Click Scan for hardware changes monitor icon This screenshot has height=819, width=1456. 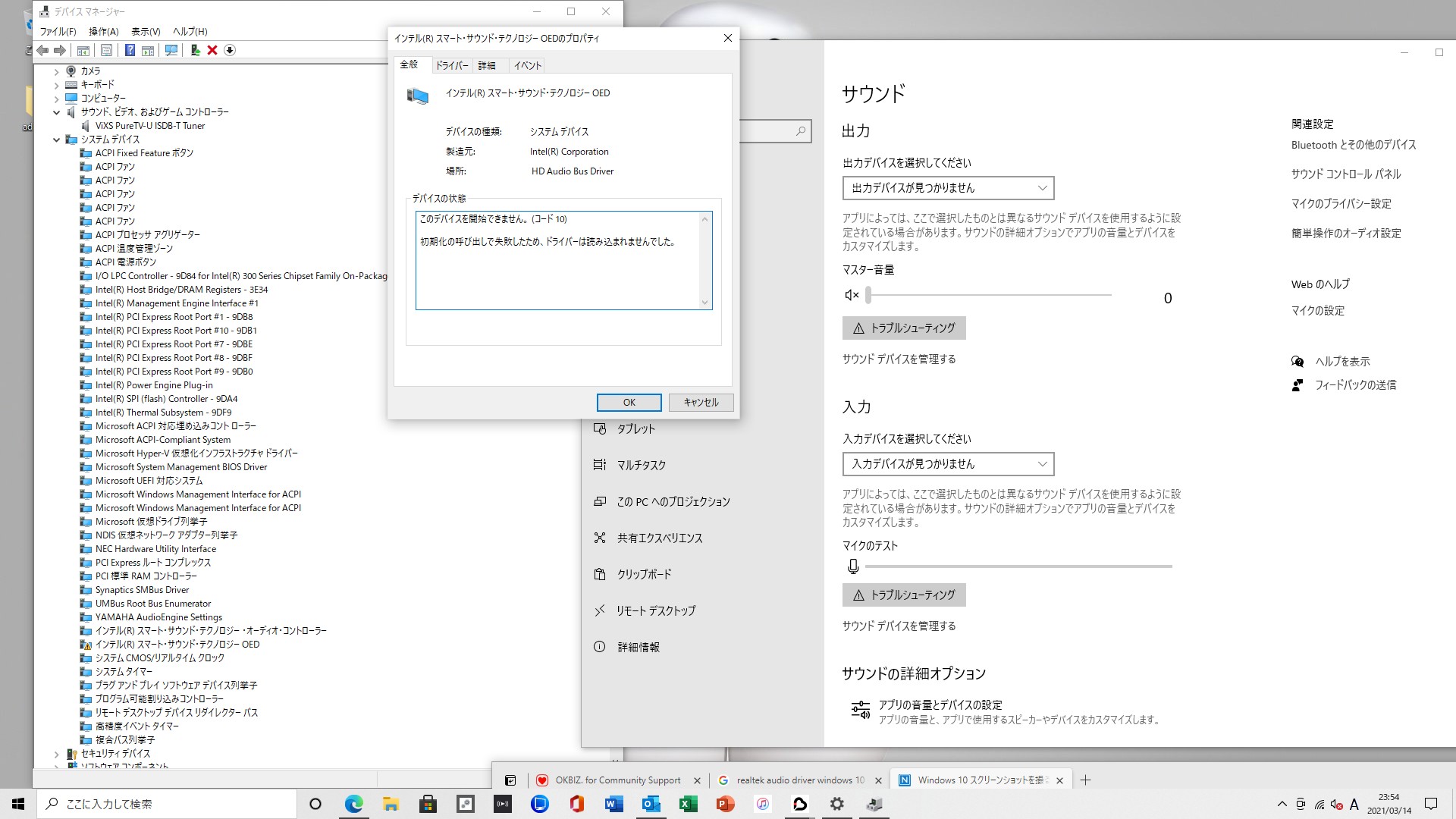tap(171, 50)
